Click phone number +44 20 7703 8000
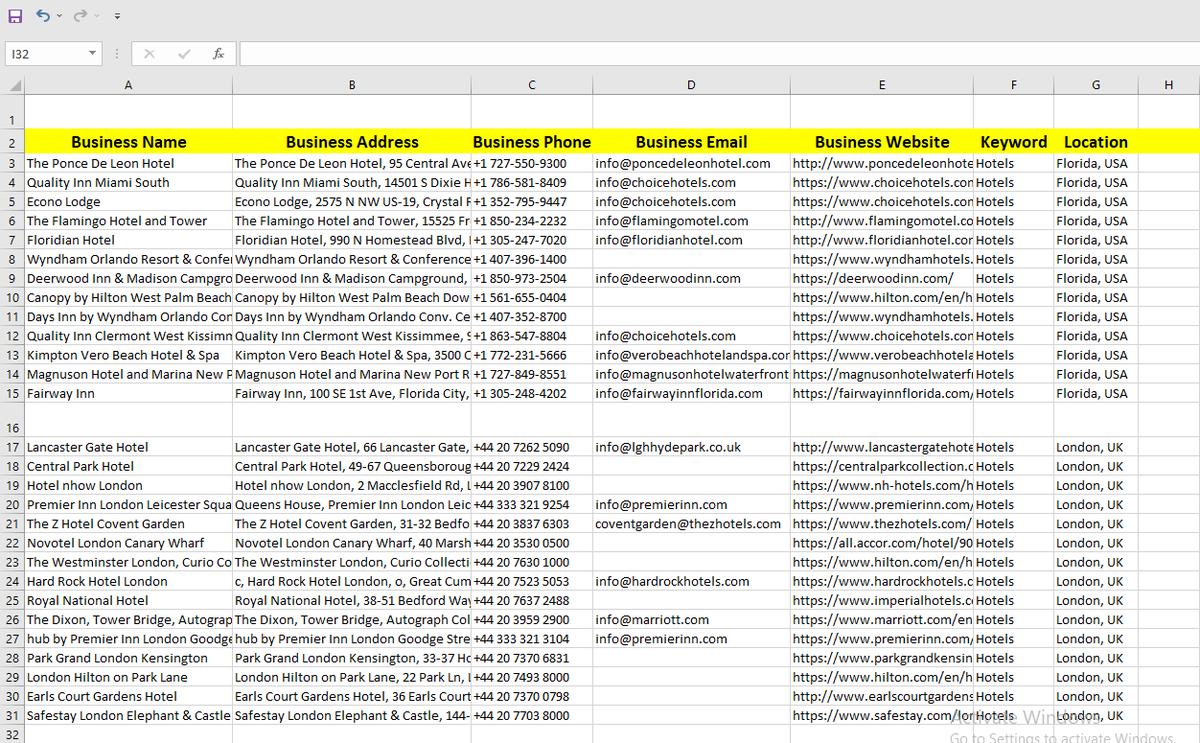Screen dimensions: 1200x743 coord(532,715)
